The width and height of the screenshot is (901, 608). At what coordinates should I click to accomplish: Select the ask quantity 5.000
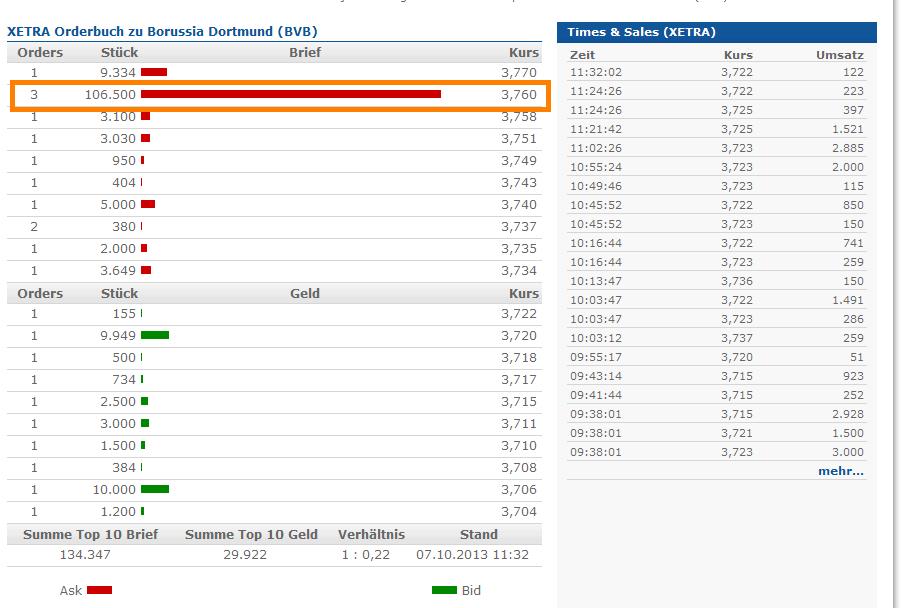(x=118, y=205)
